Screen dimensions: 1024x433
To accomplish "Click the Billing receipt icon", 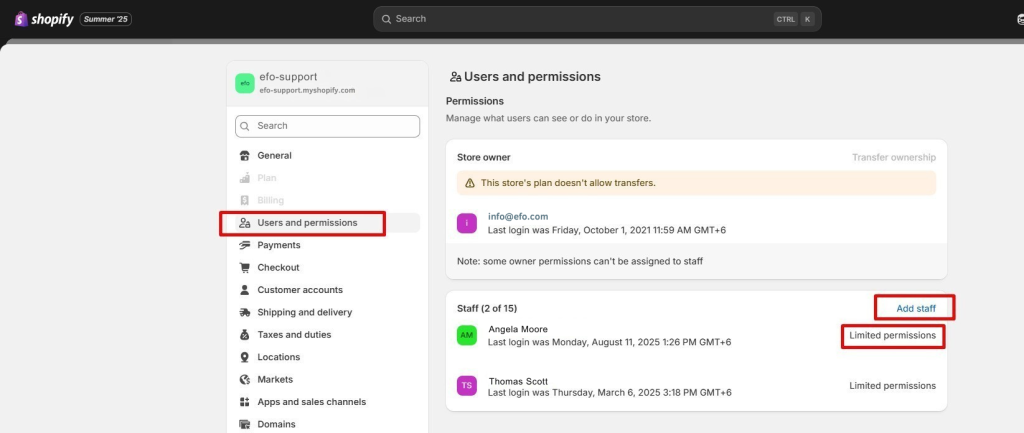I will [x=245, y=200].
